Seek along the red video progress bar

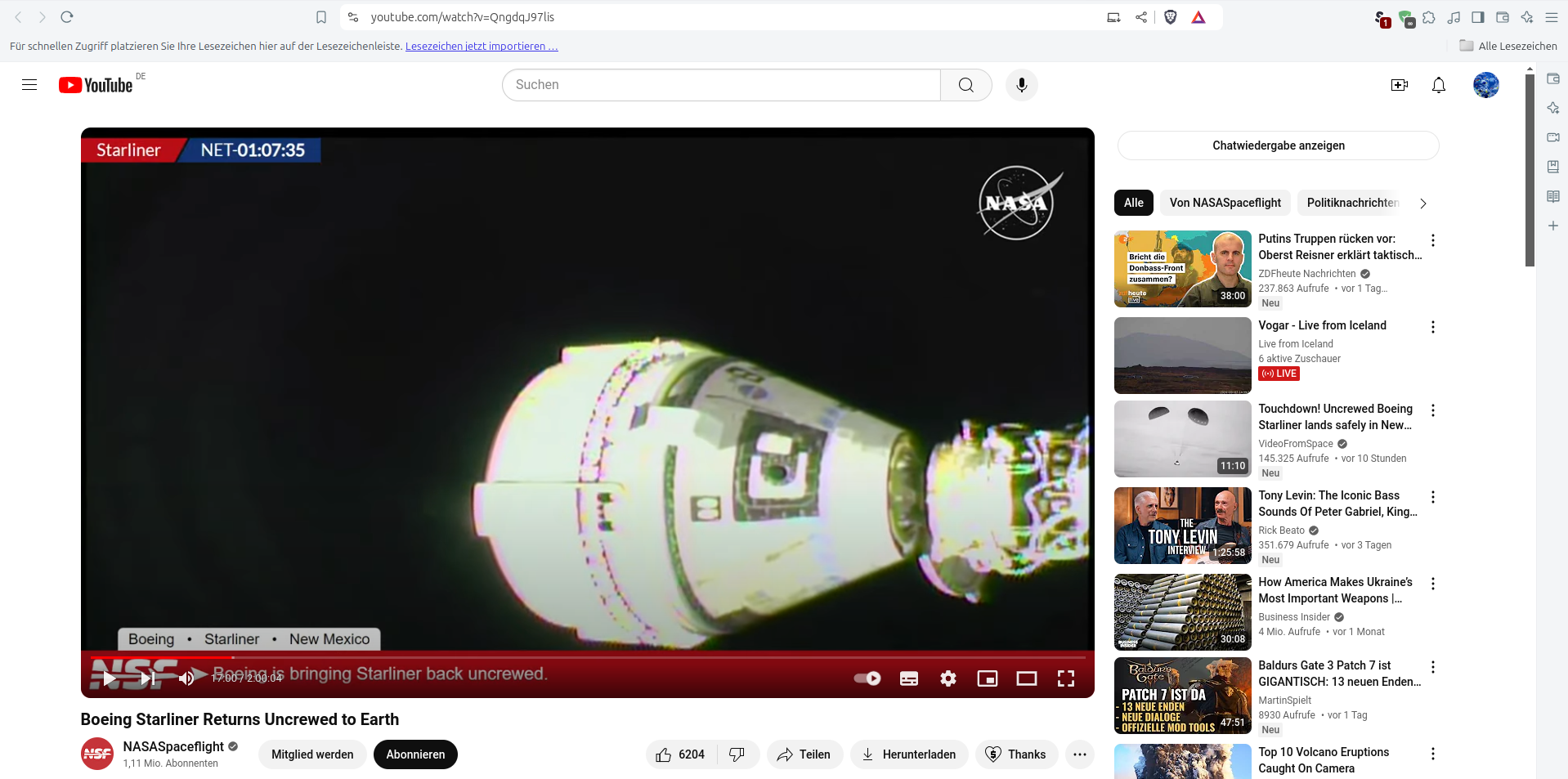588,657
